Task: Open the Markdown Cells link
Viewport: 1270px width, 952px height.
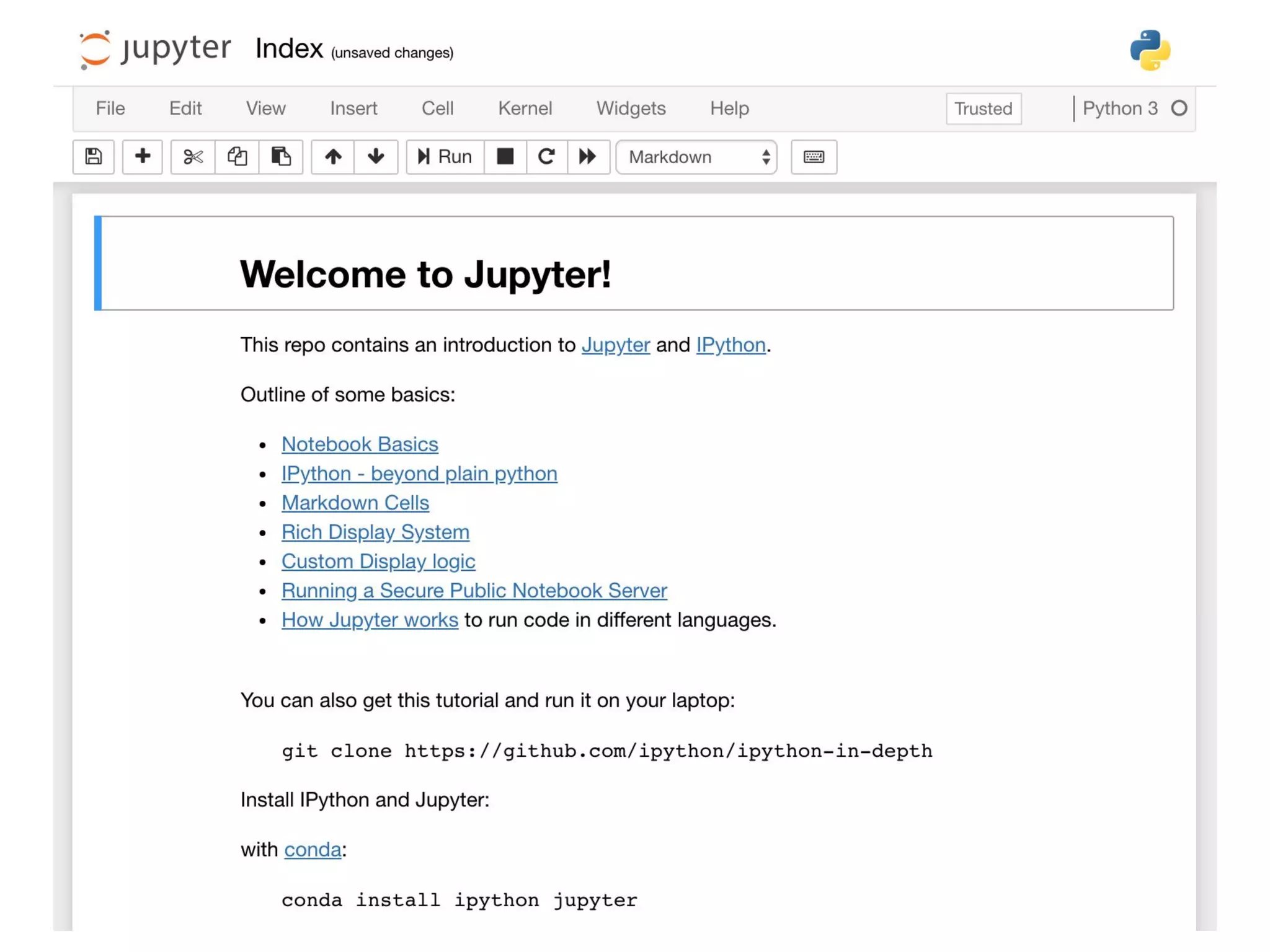Action: tap(355, 503)
